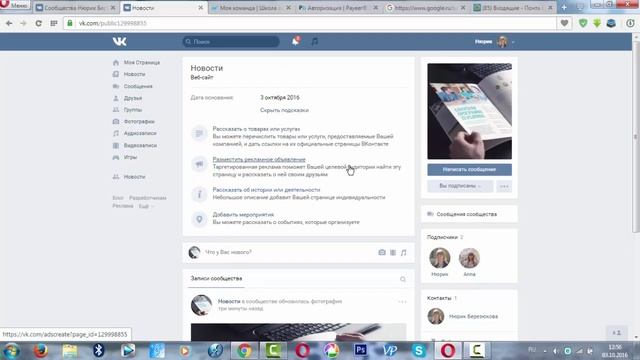This screenshot has height=360, width=640.
Task: Open contact 'Нюрик Березюкова'
Action: tap(473, 316)
